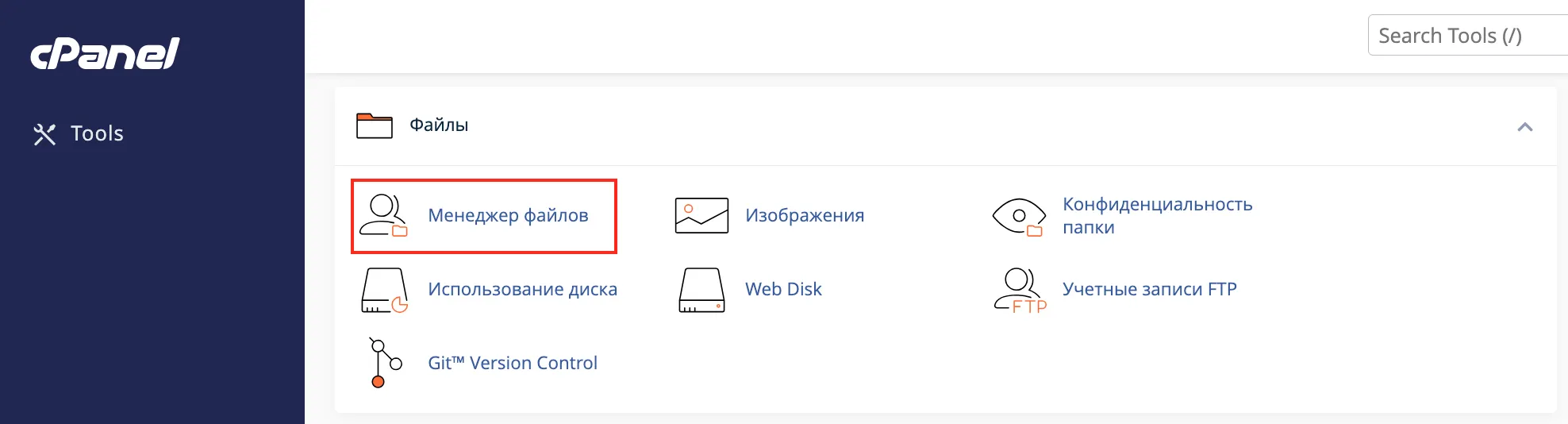The height and width of the screenshot is (424, 1568).
Task: Click the File Manager icon
Action: click(x=383, y=215)
